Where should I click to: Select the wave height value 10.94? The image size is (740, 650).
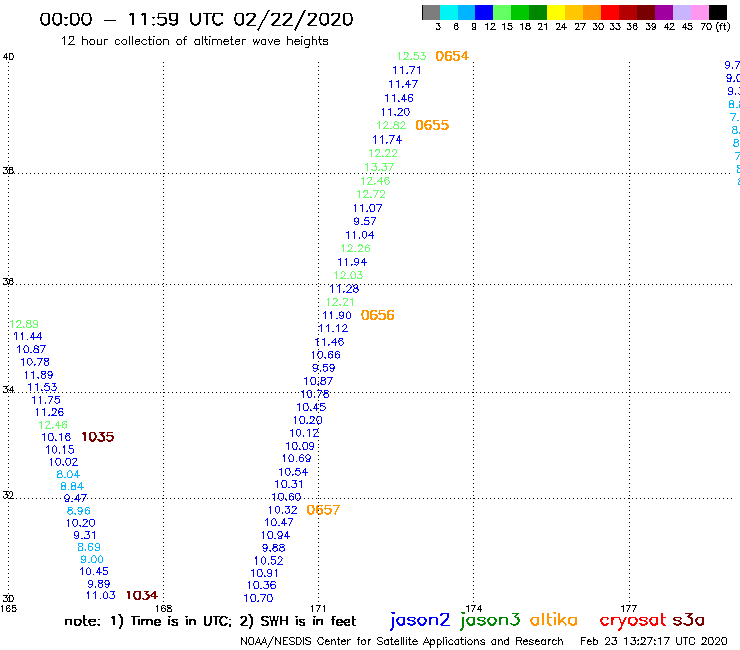pyautogui.click(x=275, y=535)
